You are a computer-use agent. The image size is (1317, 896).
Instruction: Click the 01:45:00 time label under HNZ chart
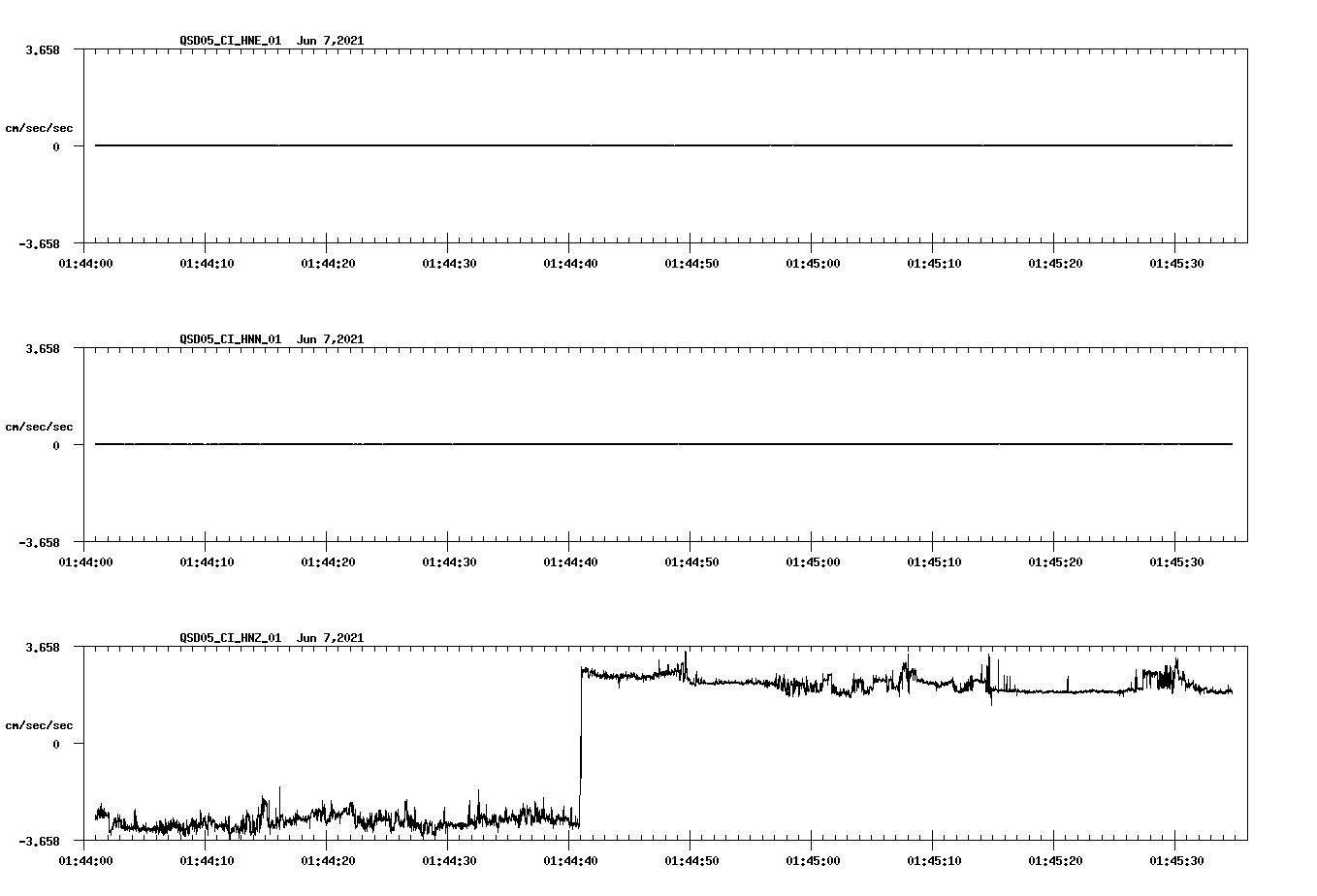(813, 860)
